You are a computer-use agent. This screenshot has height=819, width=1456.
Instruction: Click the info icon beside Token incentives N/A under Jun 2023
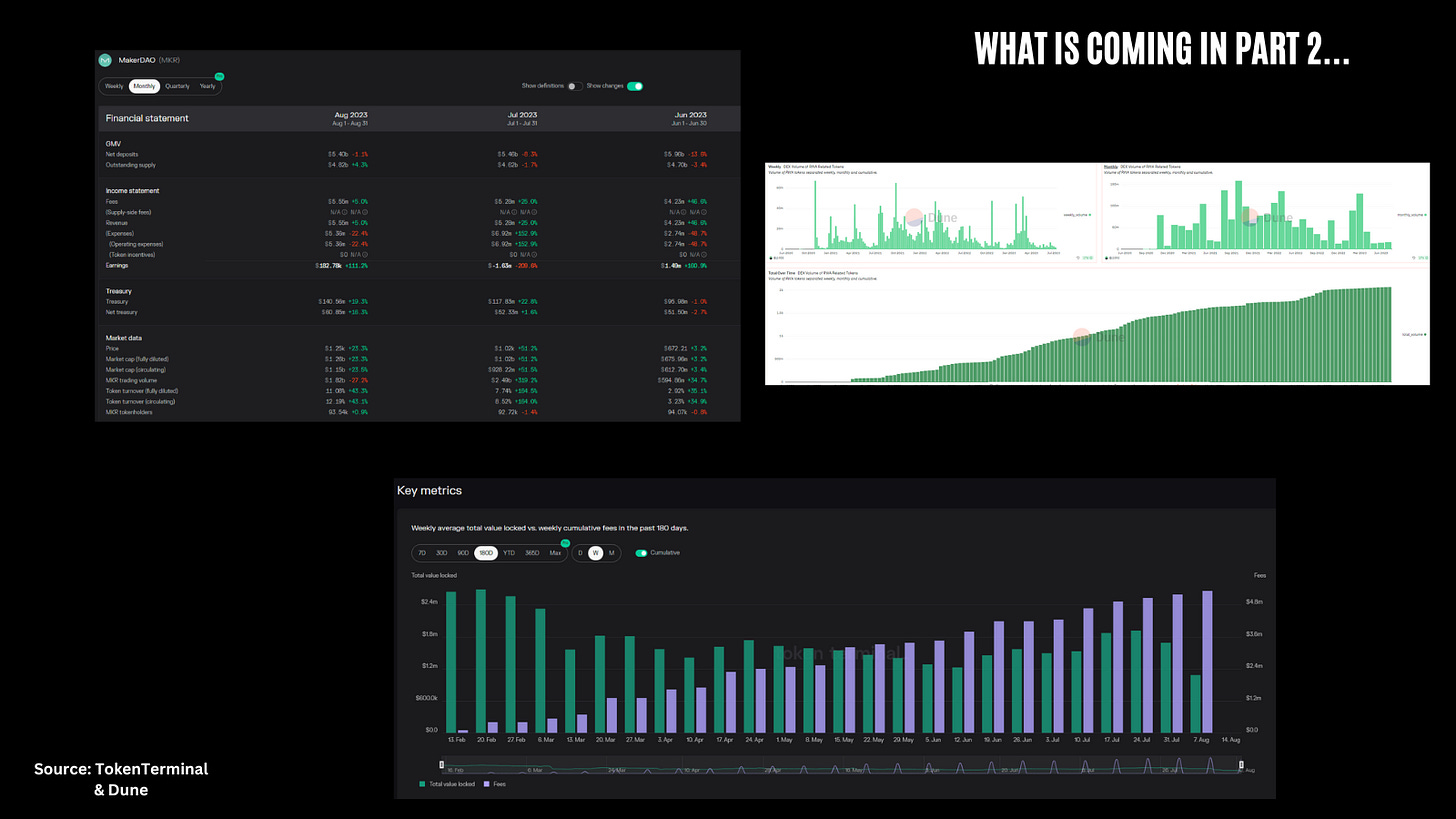(x=704, y=255)
